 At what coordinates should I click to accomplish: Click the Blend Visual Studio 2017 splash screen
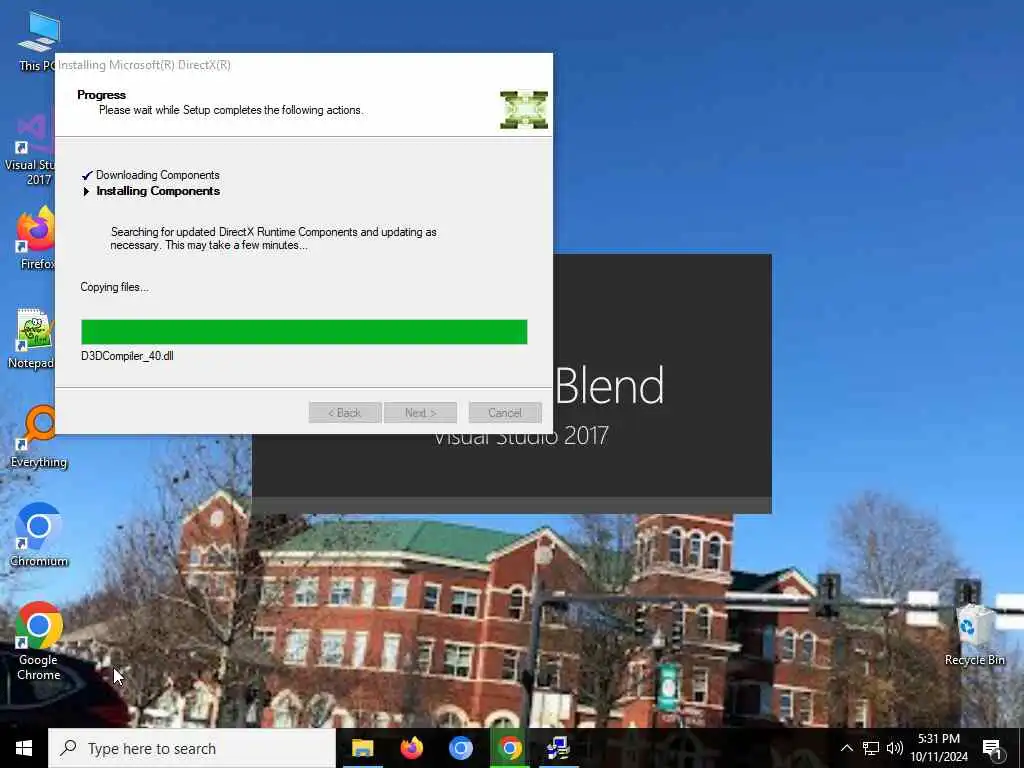[x=662, y=384]
